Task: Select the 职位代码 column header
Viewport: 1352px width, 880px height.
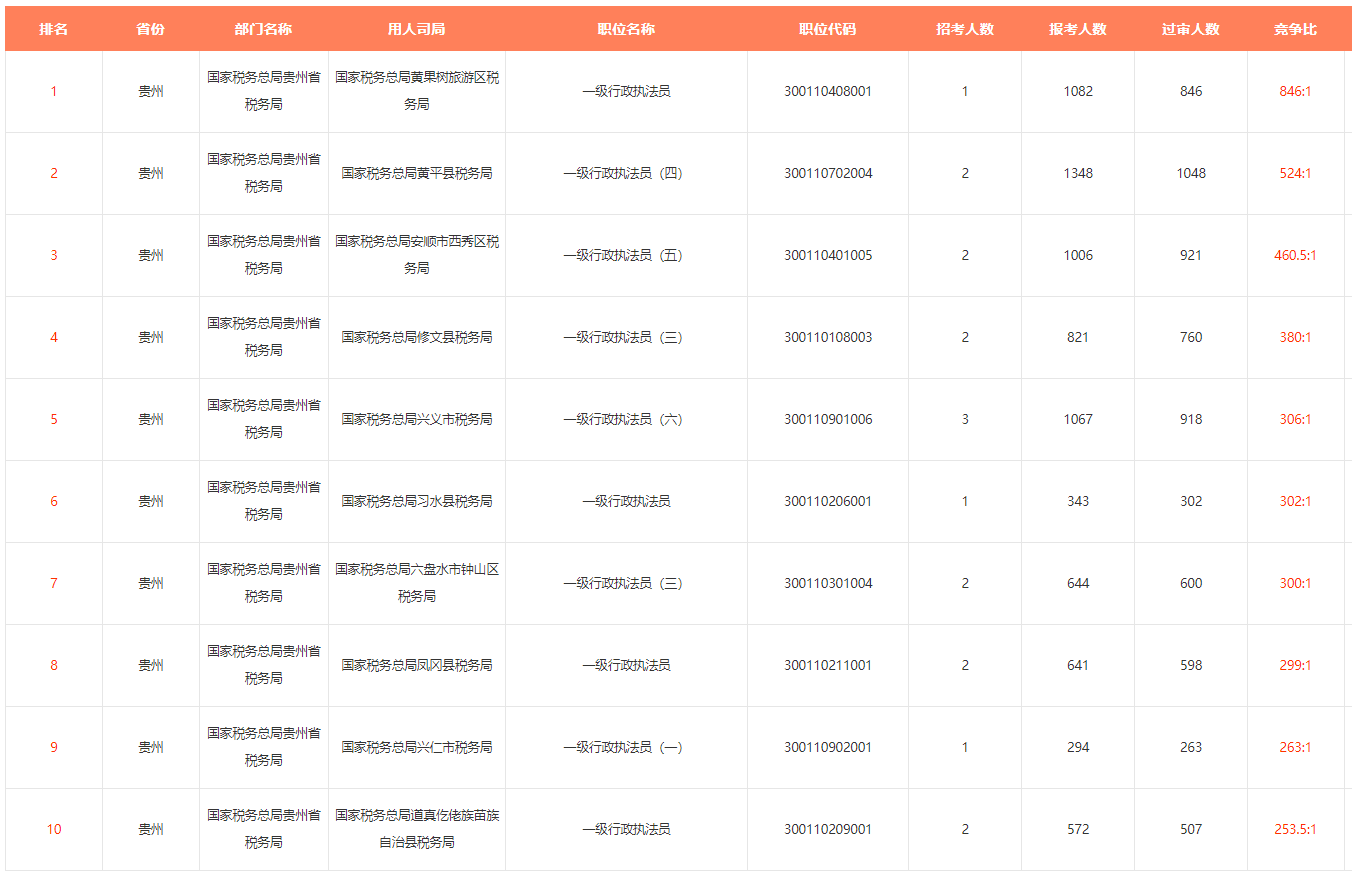Action: coord(827,29)
